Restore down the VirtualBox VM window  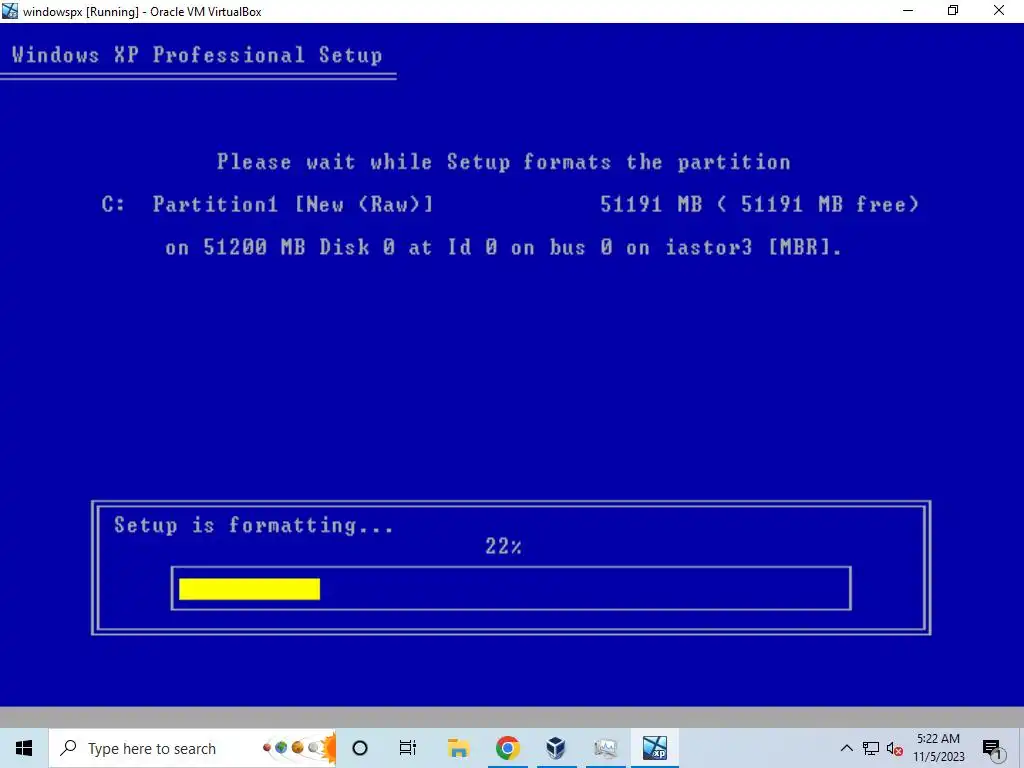tap(953, 10)
